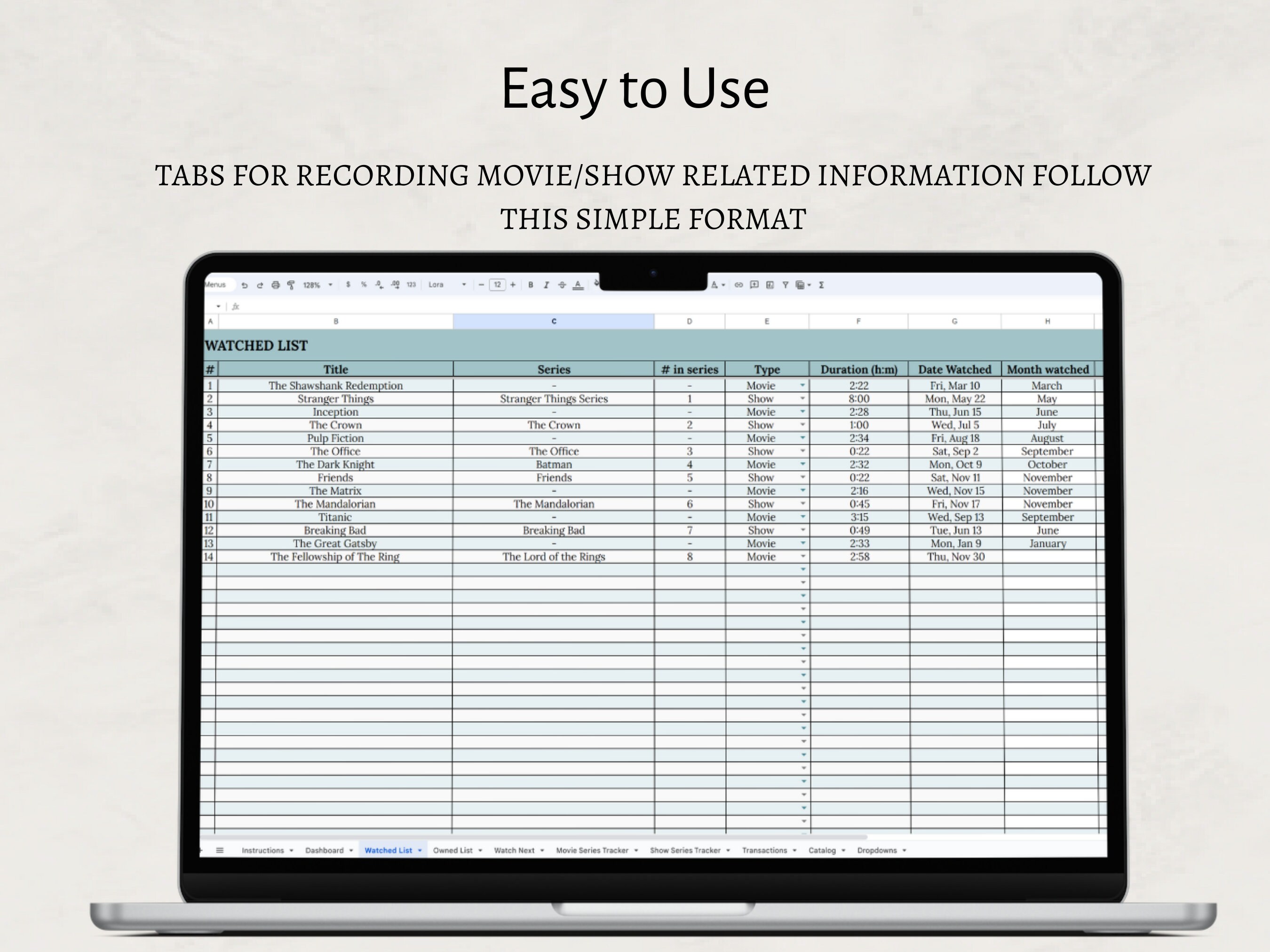Open the Print icon
The width and height of the screenshot is (1270, 952).
276,285
